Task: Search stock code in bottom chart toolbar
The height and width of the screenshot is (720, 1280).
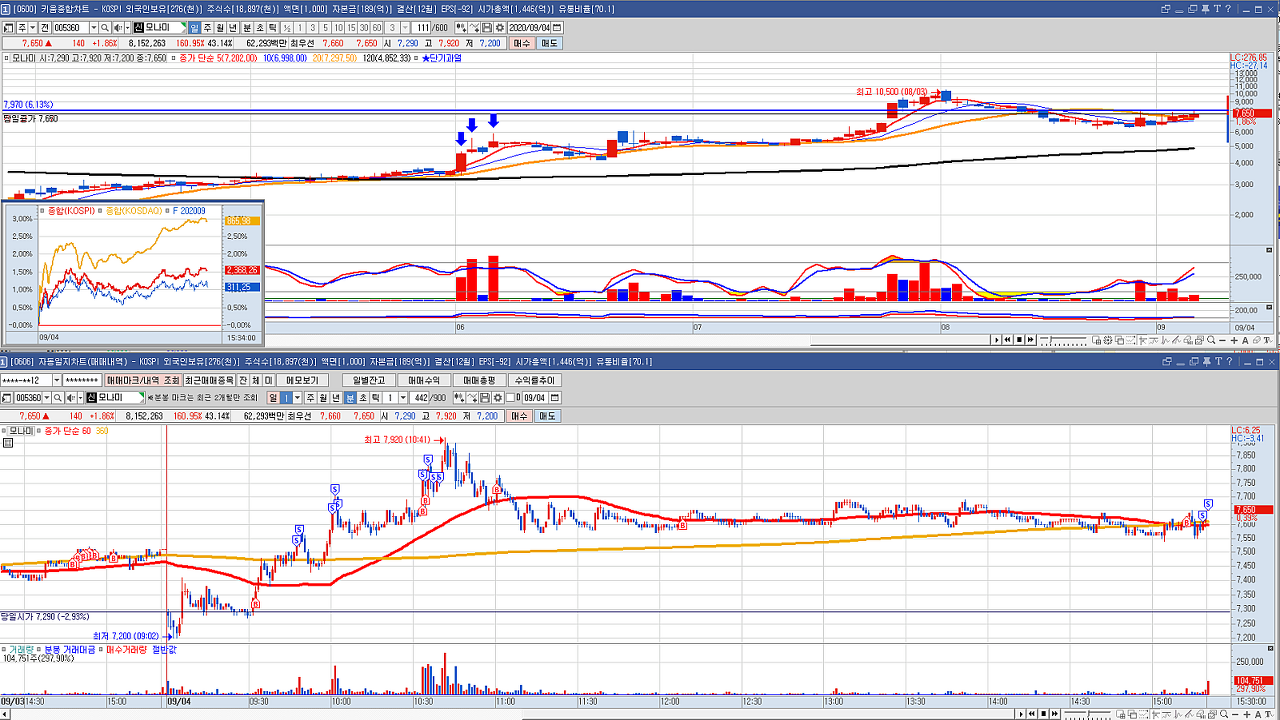Action: coord(58,397)
